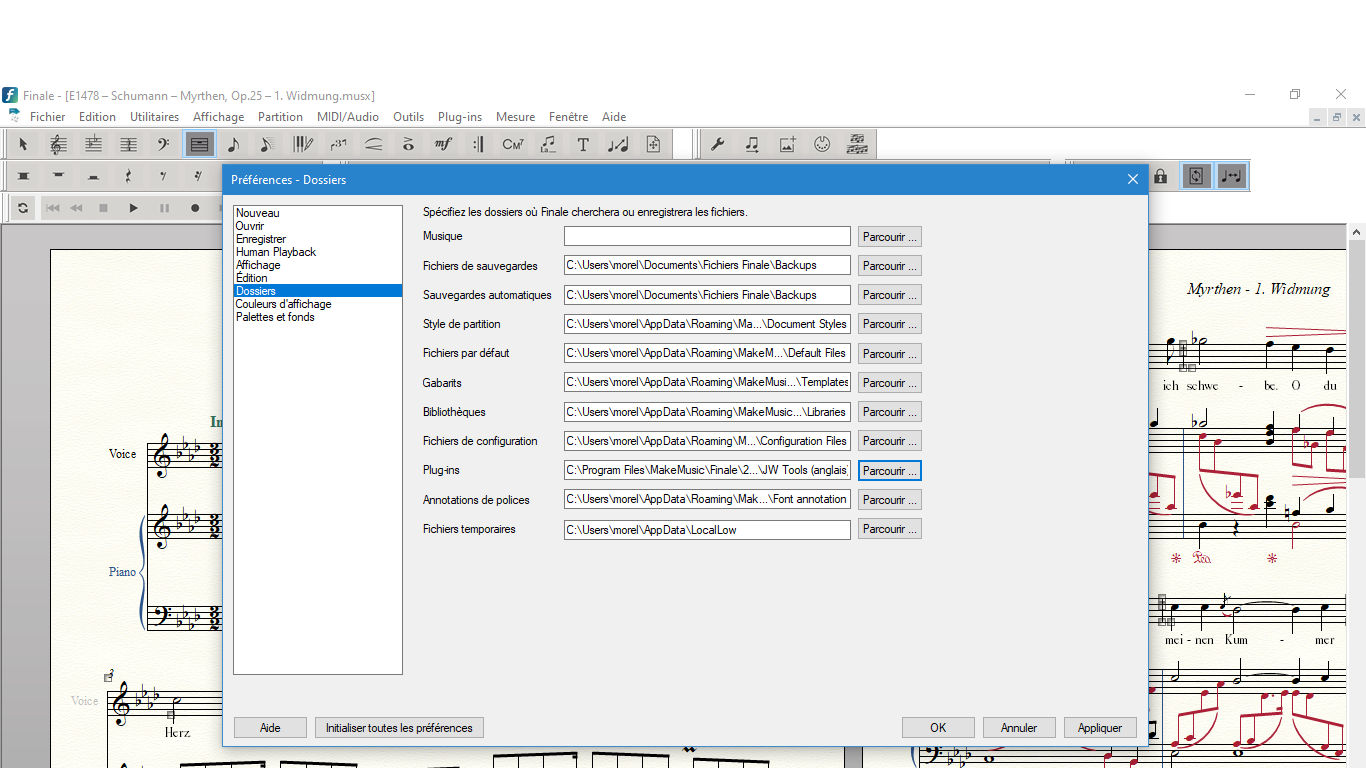Toggle the note spacing button beside lock
Screen dimensions: 1366x768
1231,177
